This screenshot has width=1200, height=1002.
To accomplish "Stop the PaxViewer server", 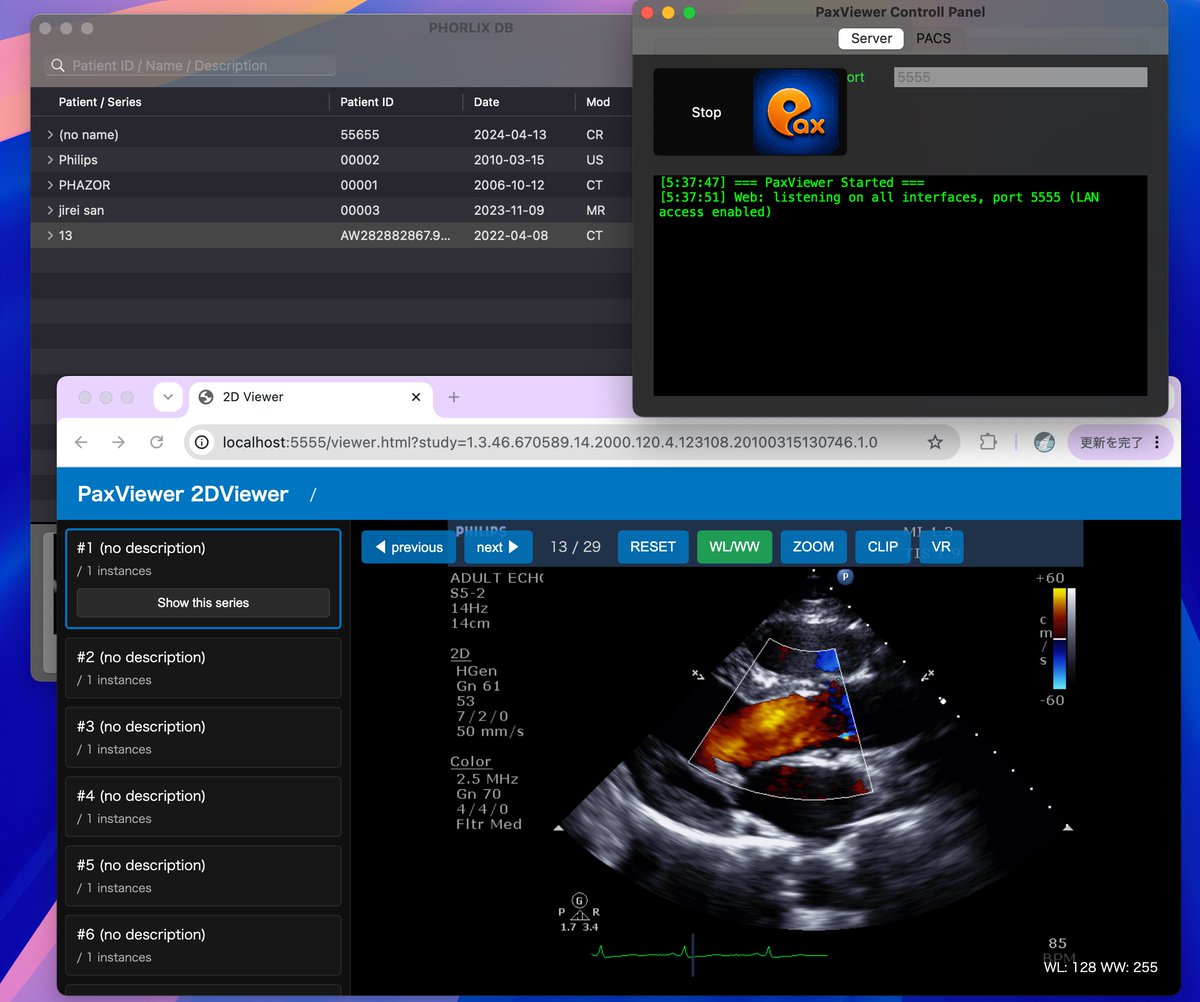I will click(706, 112).
